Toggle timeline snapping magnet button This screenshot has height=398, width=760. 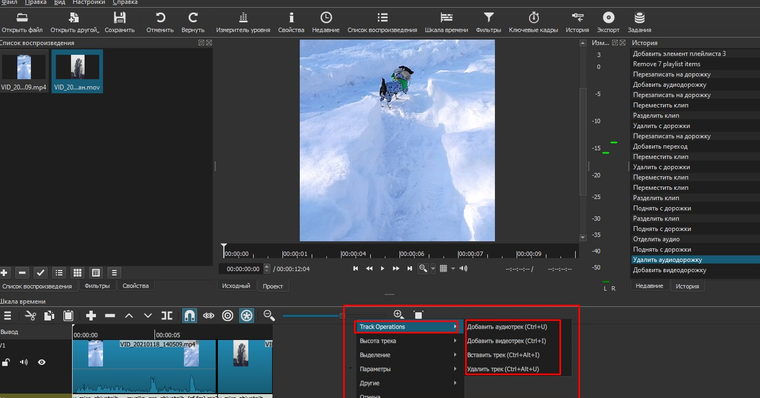point(190,316)
